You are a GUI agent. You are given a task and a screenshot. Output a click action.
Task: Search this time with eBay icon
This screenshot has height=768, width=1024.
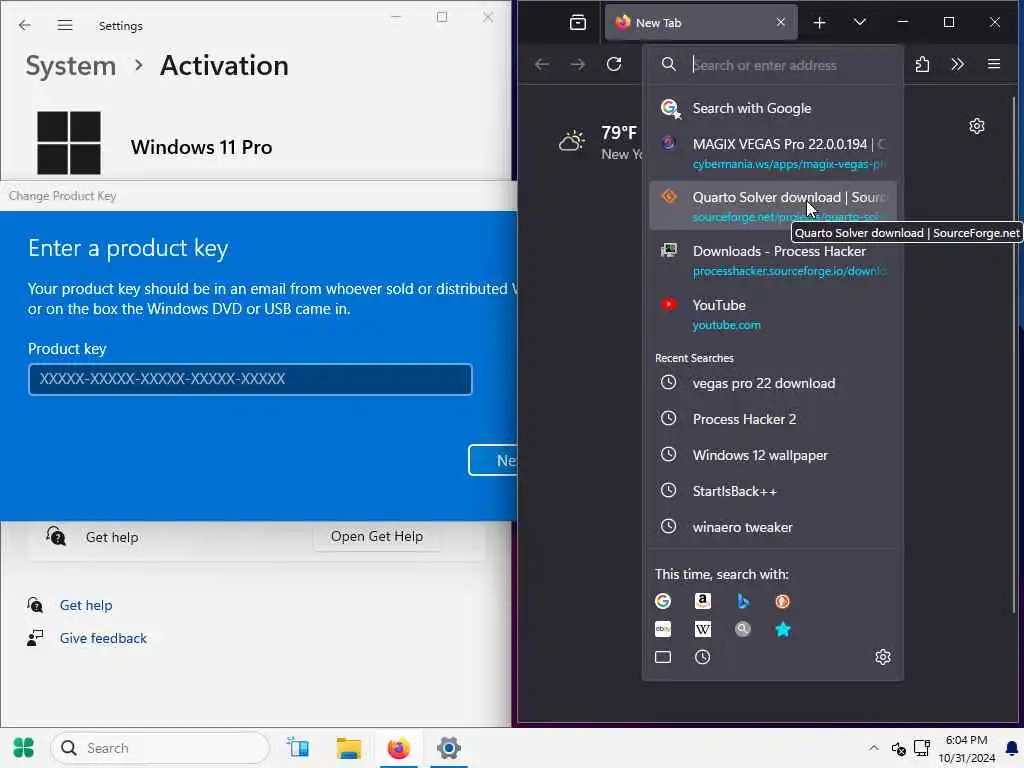tap(663, 629)
